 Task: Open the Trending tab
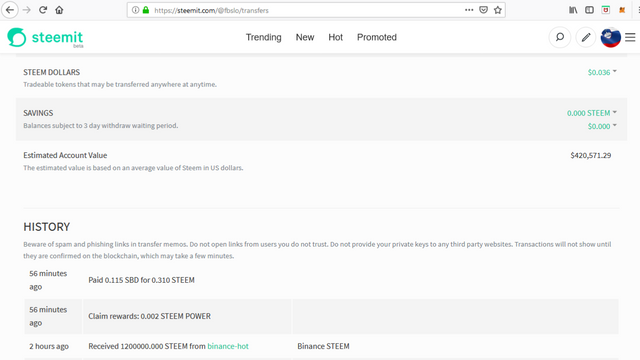pos(264,37)
